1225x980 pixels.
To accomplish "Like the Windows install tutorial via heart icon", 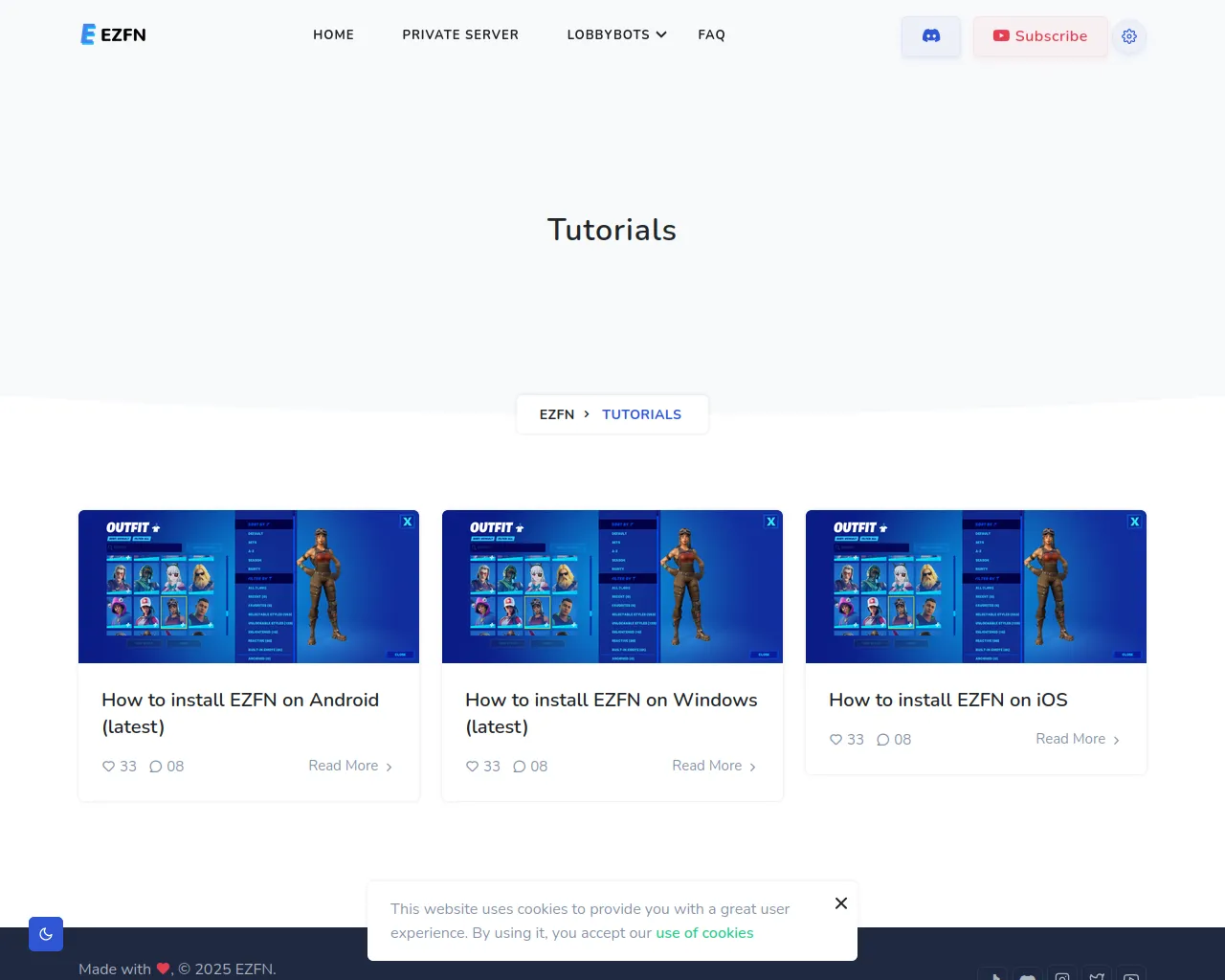I will (472, 767).
